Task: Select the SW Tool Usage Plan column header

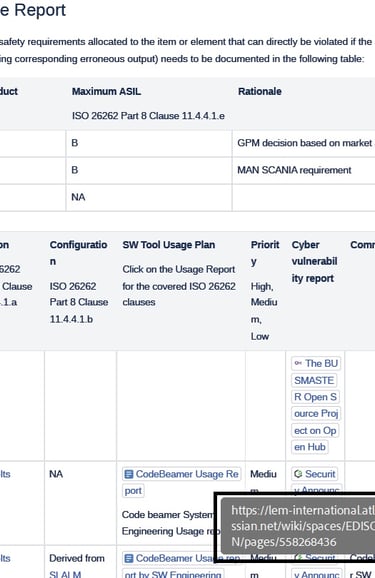Action: [x=169, y=245]
